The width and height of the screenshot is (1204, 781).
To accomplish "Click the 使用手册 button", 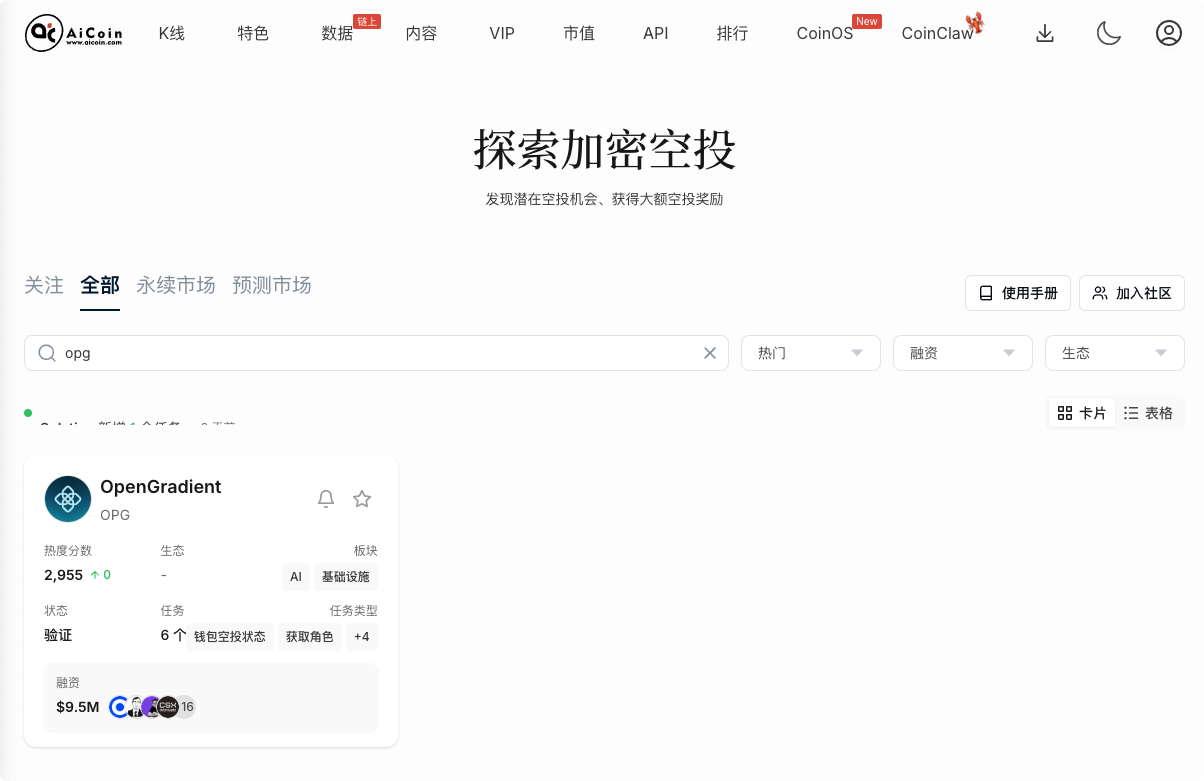I will coord(1017,292).
